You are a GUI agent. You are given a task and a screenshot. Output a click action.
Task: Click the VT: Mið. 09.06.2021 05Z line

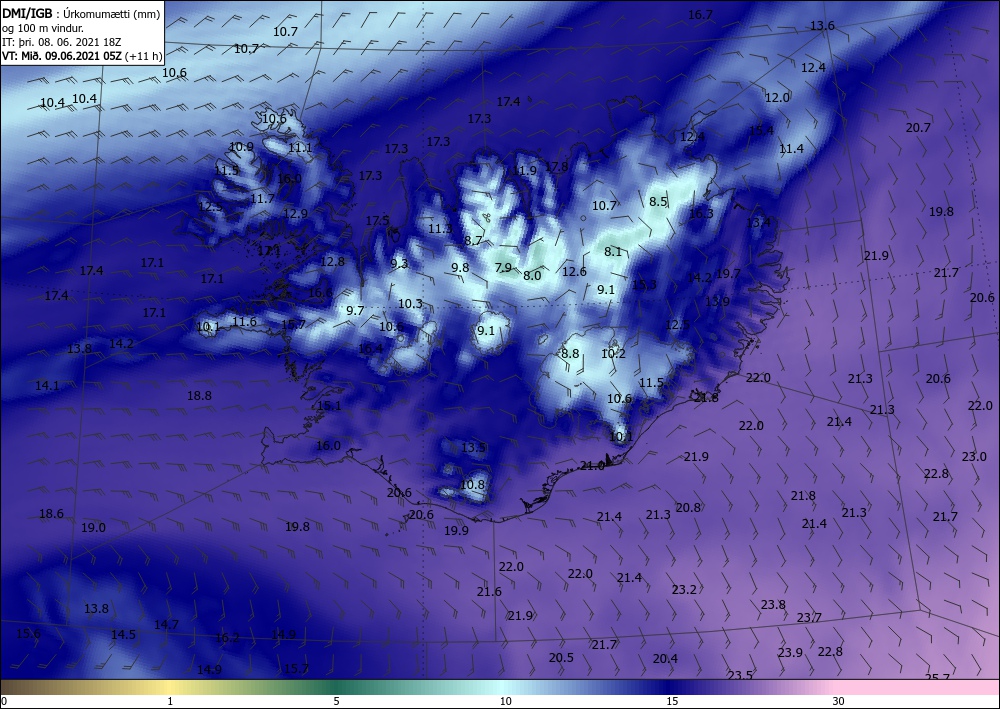(x=62, y=56)
